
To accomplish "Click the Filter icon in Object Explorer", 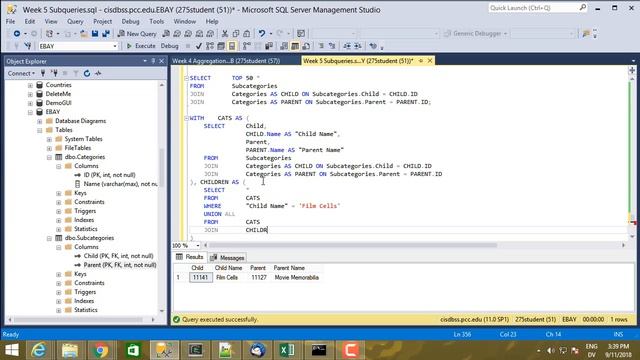I will click(x=76, y=73).
